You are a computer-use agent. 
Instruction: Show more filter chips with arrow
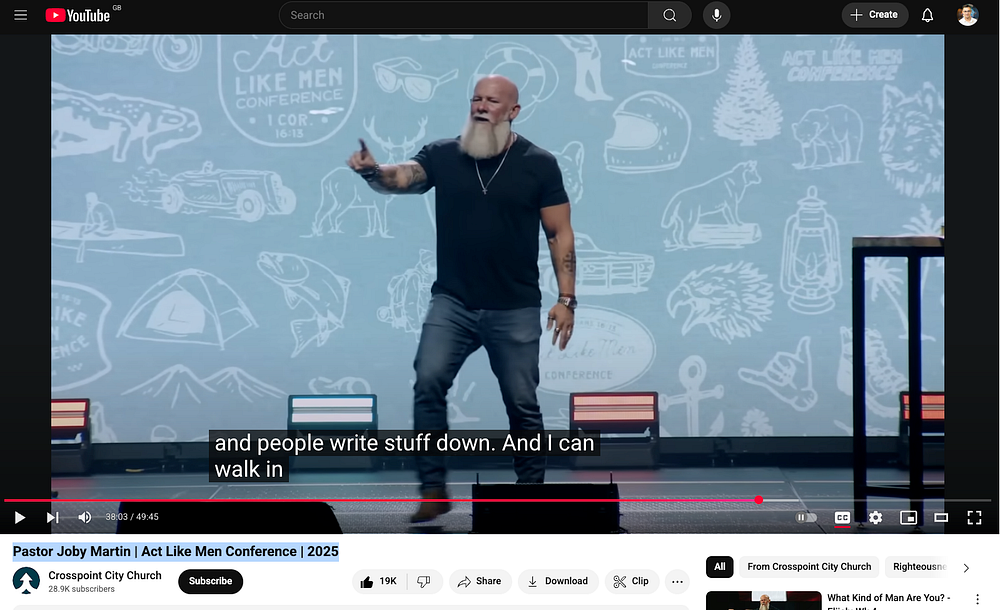coord(966,567)
